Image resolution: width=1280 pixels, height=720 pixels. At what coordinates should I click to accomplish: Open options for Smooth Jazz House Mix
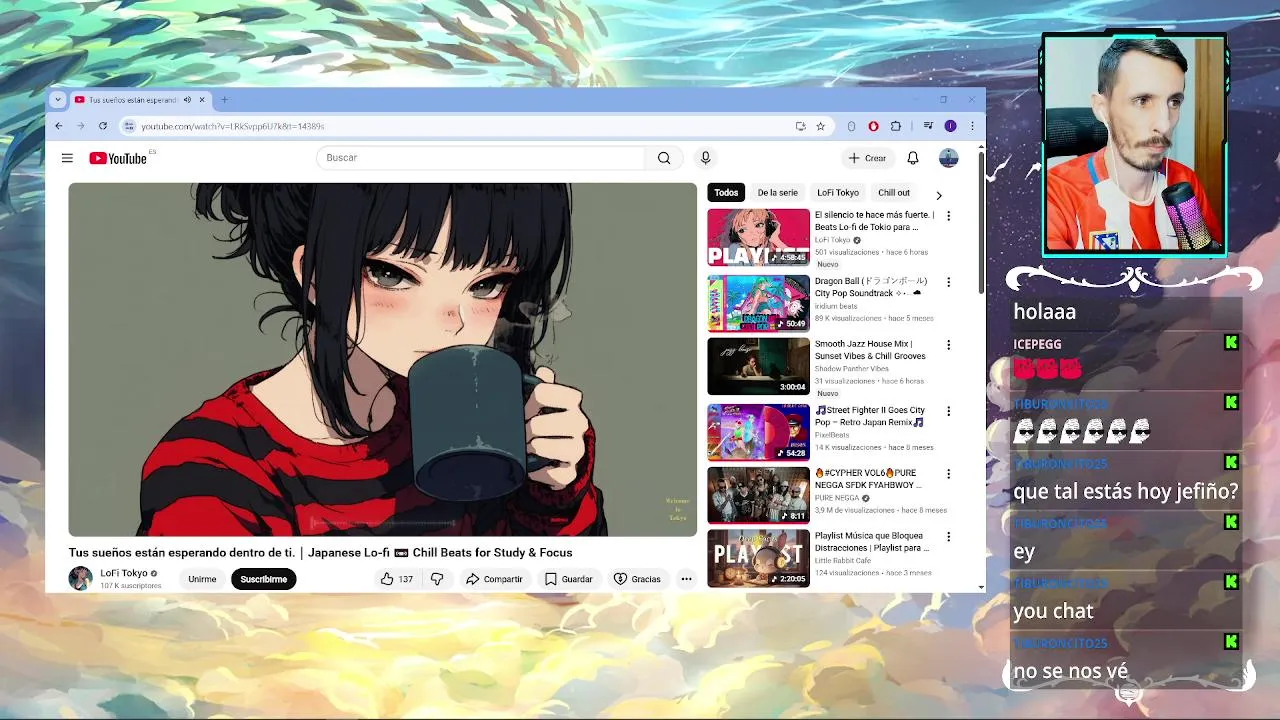[948, 345]
